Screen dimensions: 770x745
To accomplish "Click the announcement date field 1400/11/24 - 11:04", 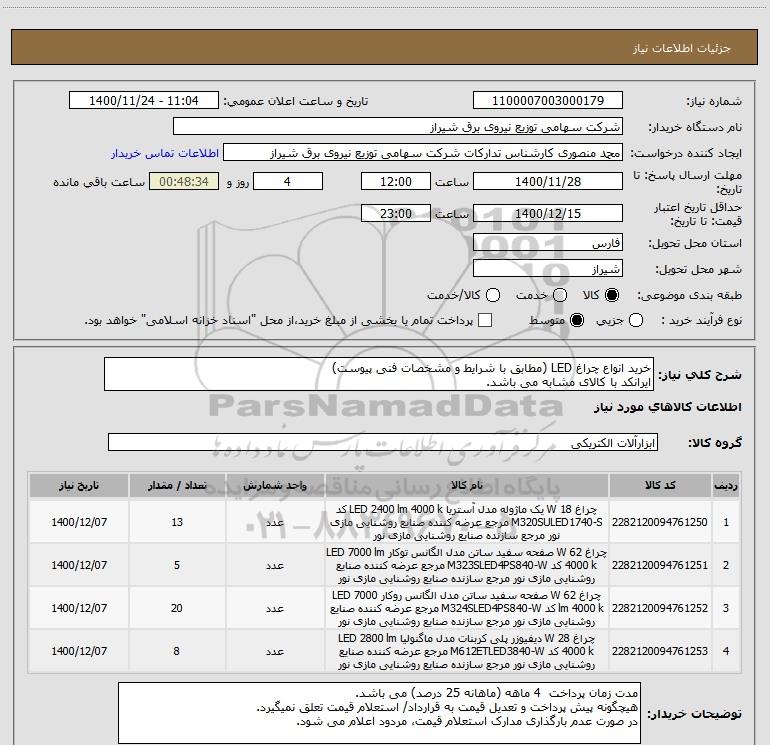I will 144,101.
